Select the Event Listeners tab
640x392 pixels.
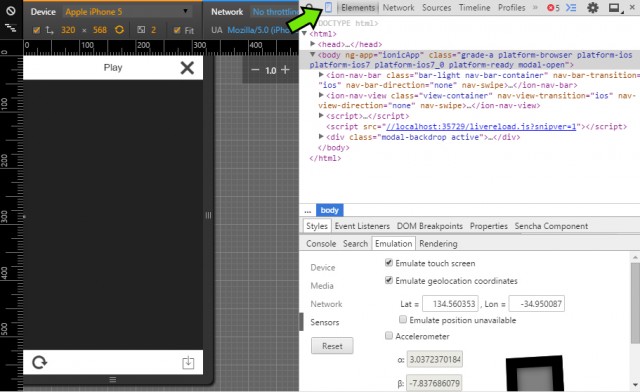pyautogui.click(x=362, y=226)
